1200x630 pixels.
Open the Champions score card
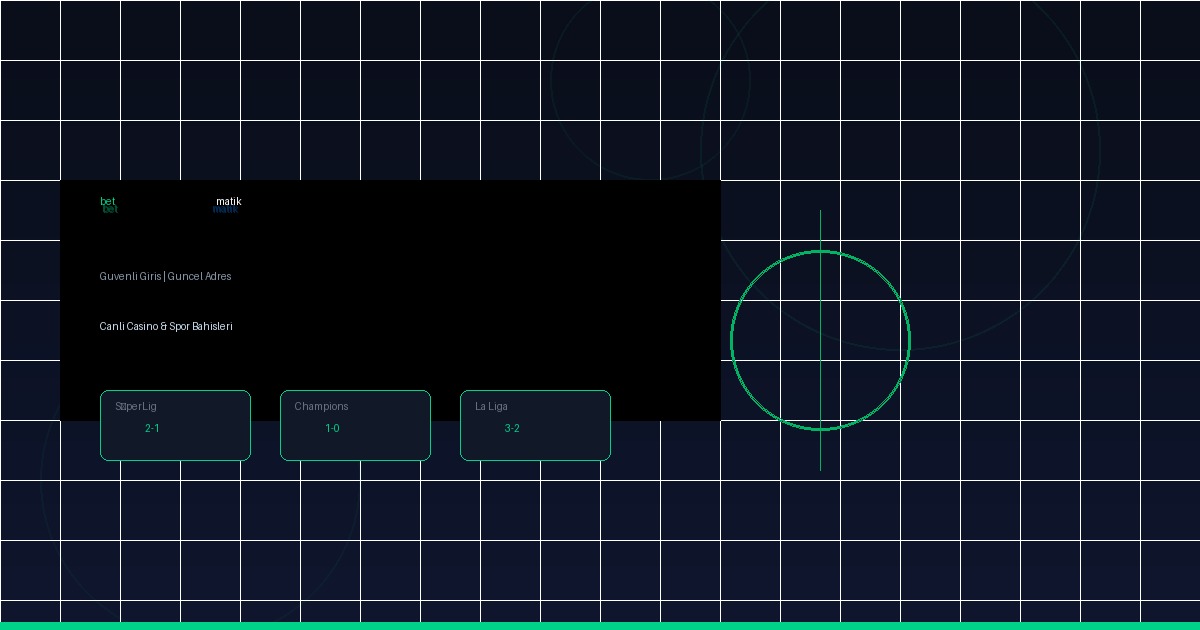pos(355,425)
